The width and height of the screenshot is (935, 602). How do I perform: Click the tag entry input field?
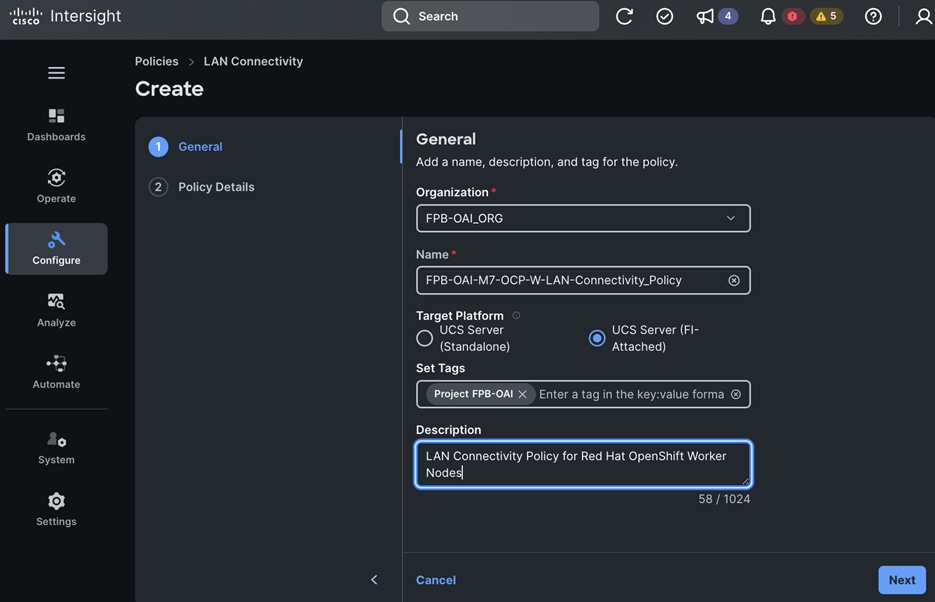[631, 394]
